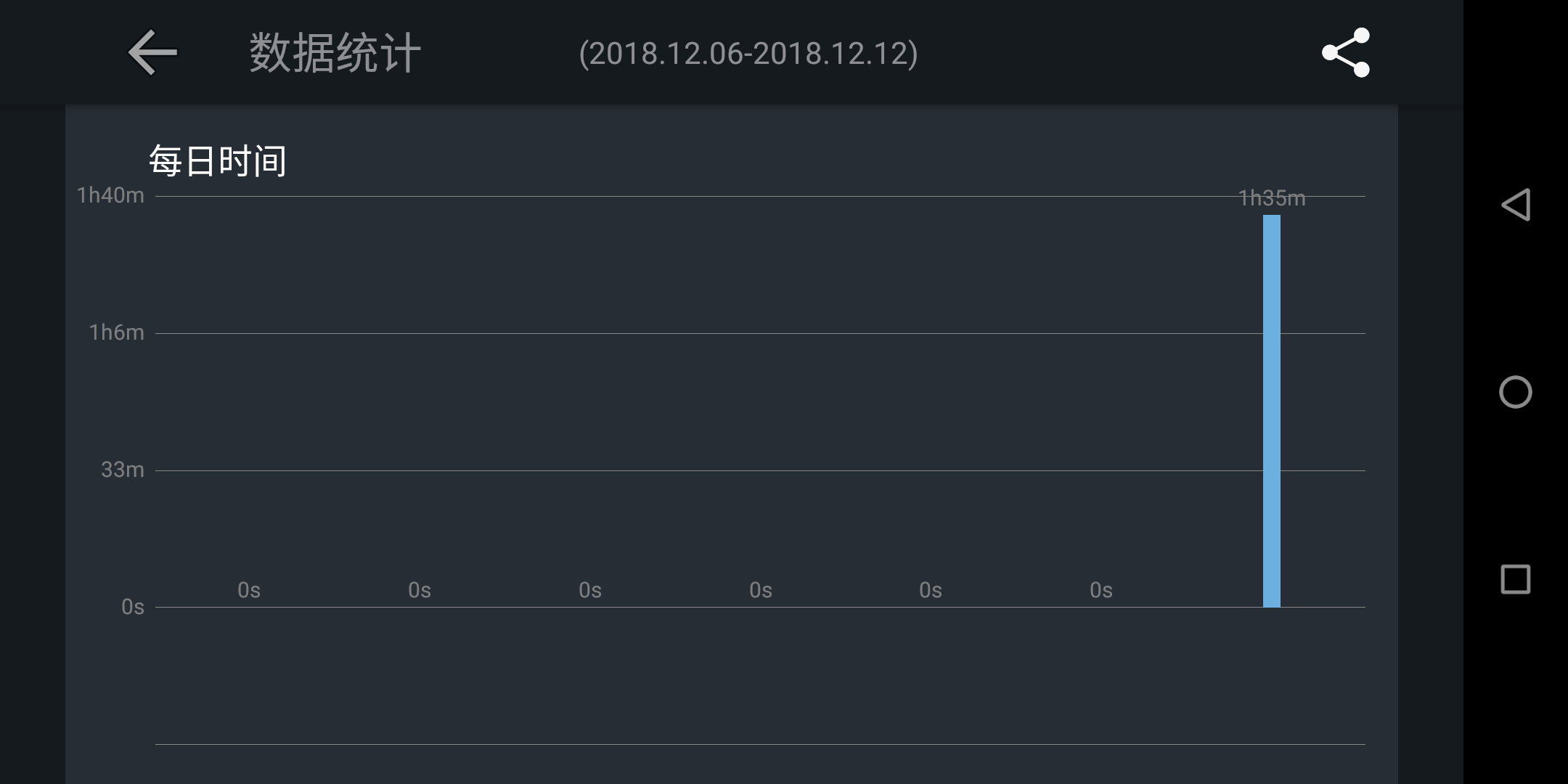Select the 数据统计 title
This screenshot has width=1568, height=784.
[x=335, y=53]
